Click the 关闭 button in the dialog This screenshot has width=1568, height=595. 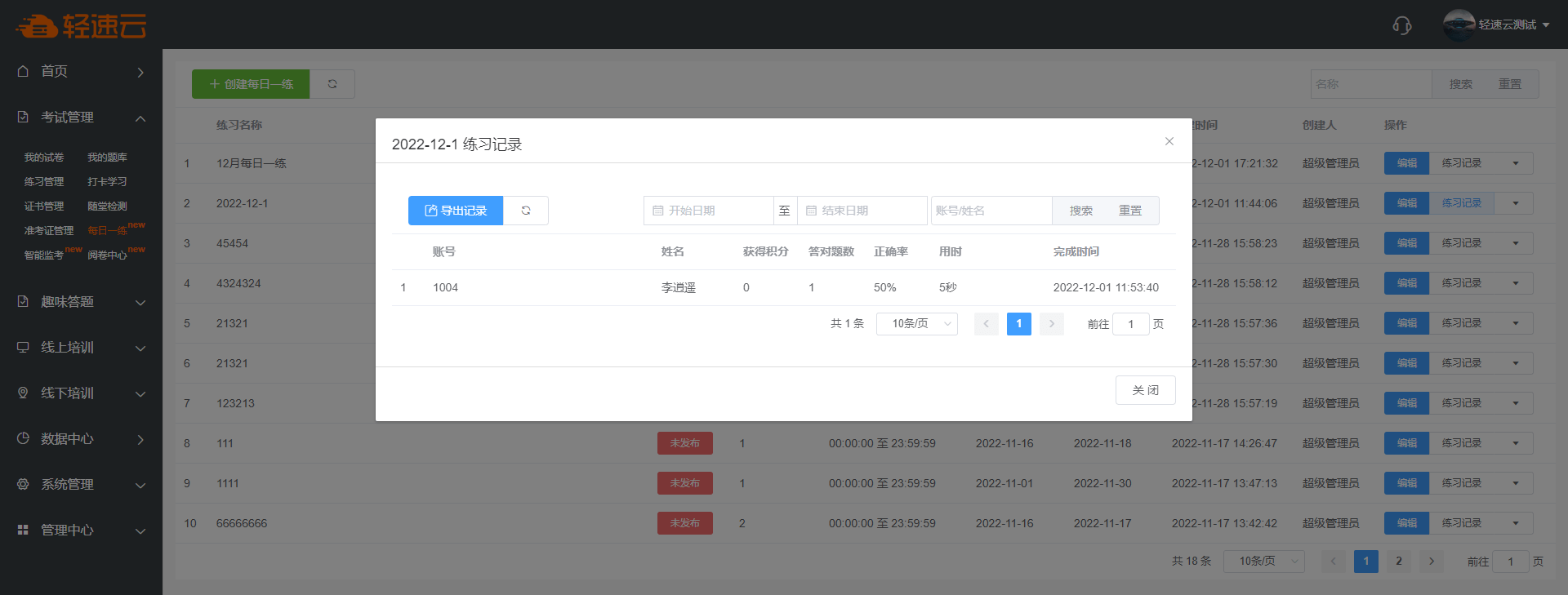[1145, 390]
